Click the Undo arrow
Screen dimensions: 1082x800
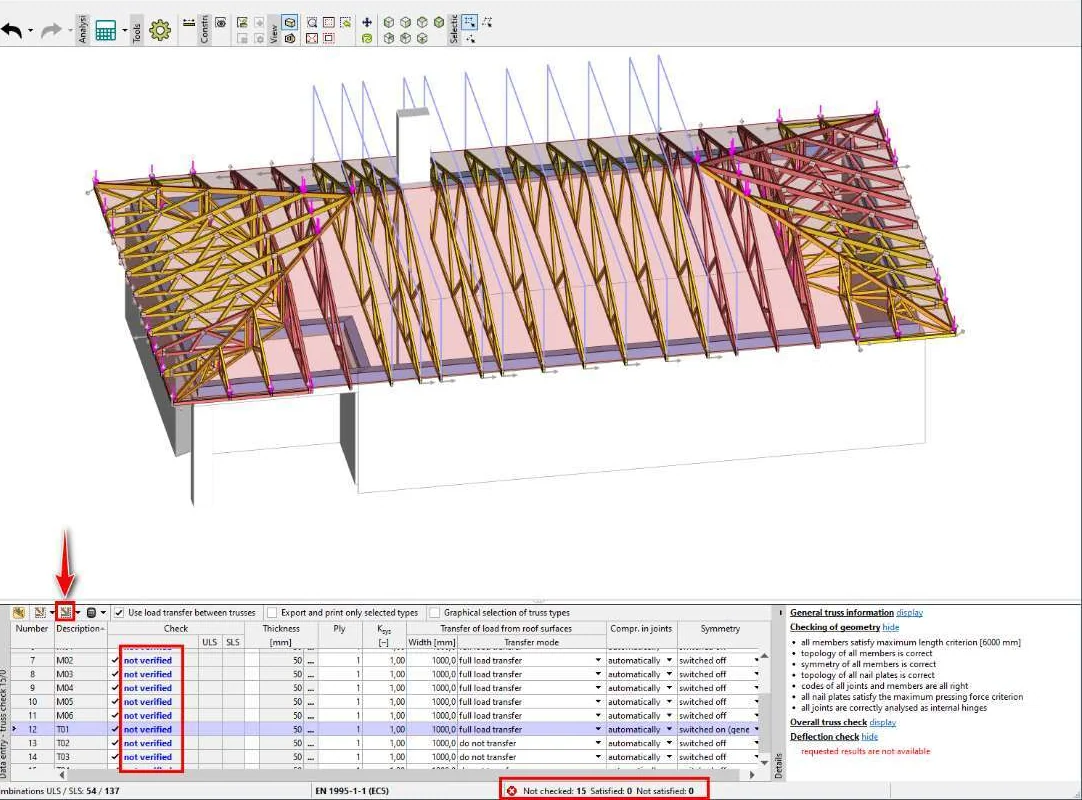(x=12, y=30)
